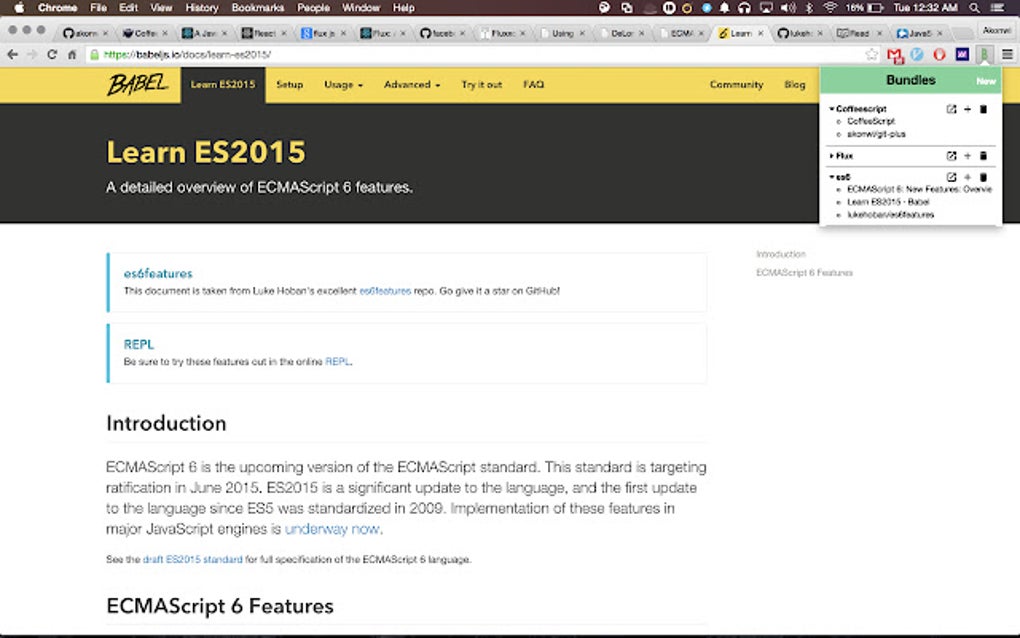Collapse the Coffeescript bundle triangle
Image resolution: width=1020 pixels, height=638 pixels.
pos(831,109)
